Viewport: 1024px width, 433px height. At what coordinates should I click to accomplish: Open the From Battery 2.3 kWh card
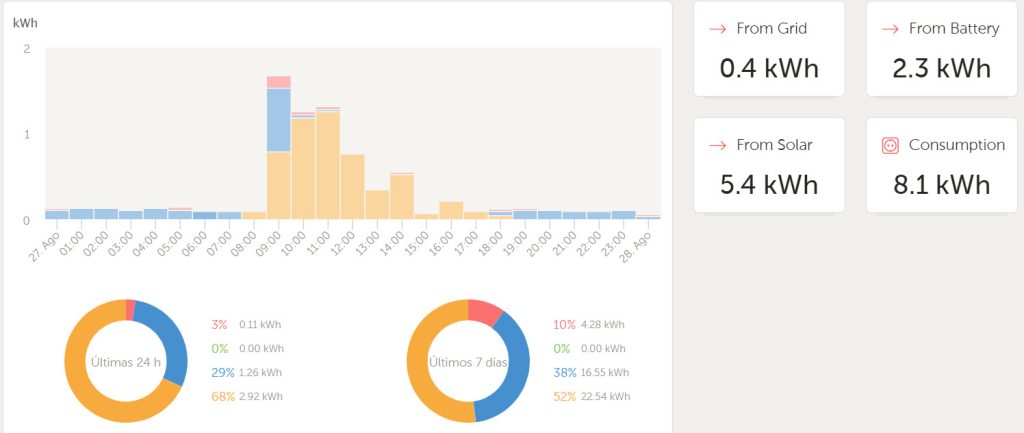941,49
